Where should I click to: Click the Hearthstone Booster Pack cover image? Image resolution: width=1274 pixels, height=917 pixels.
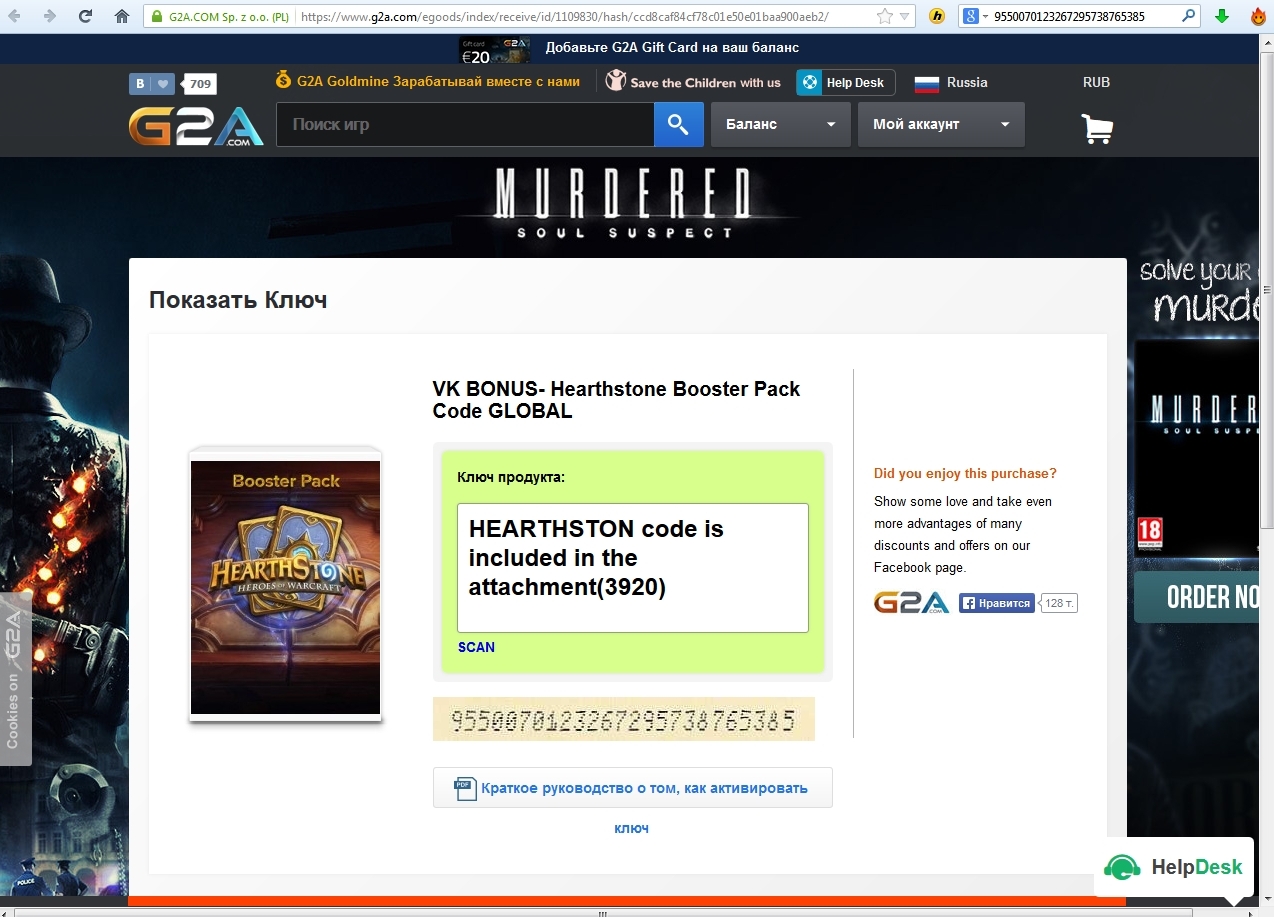pos(285,586)
